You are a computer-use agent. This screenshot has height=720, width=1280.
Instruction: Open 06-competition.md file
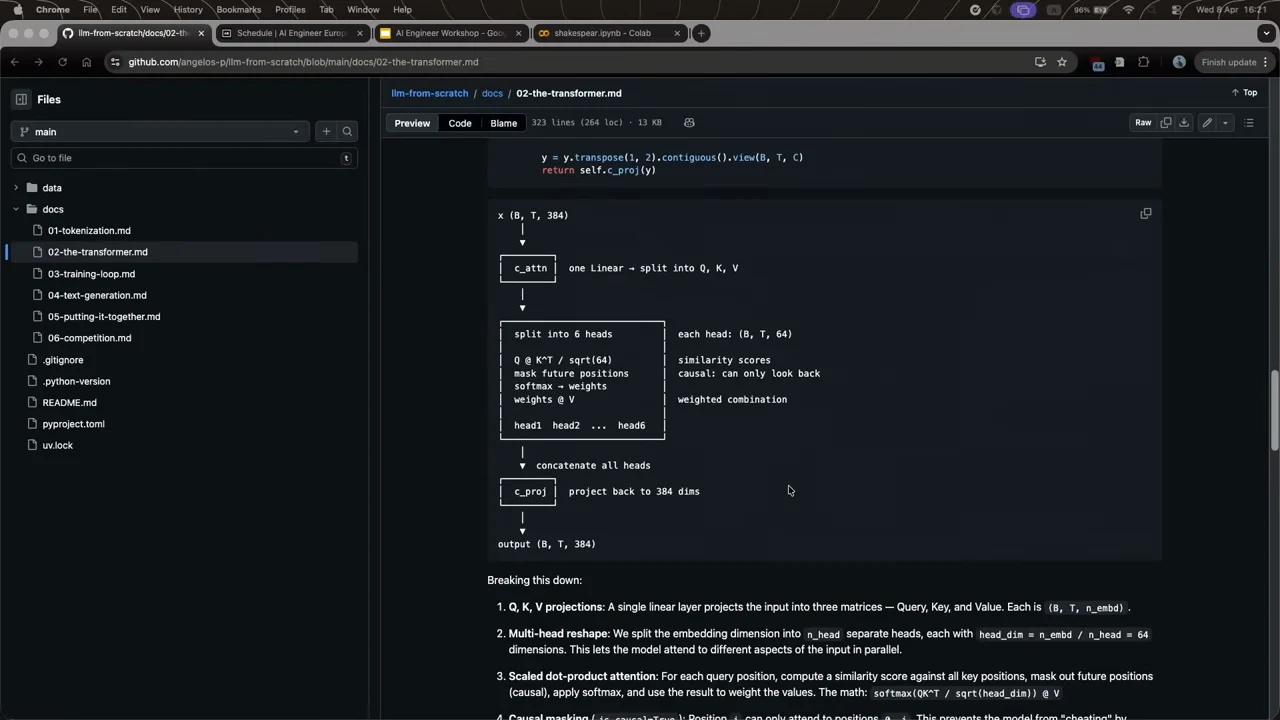tap(89, 338)
